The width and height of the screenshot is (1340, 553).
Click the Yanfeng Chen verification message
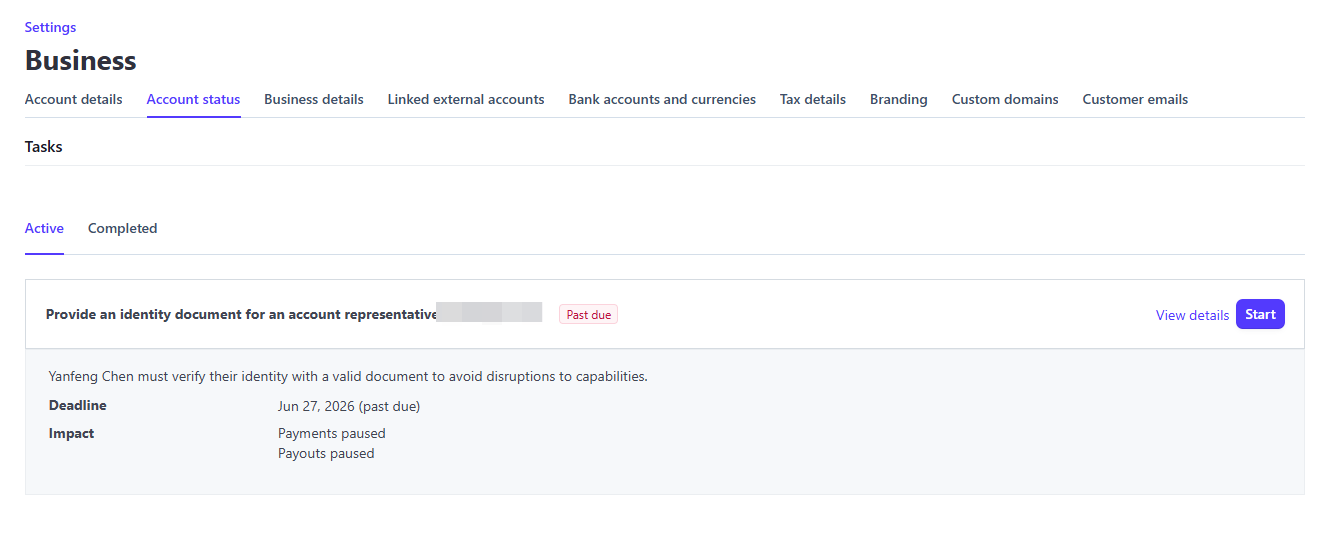(348, 377)
